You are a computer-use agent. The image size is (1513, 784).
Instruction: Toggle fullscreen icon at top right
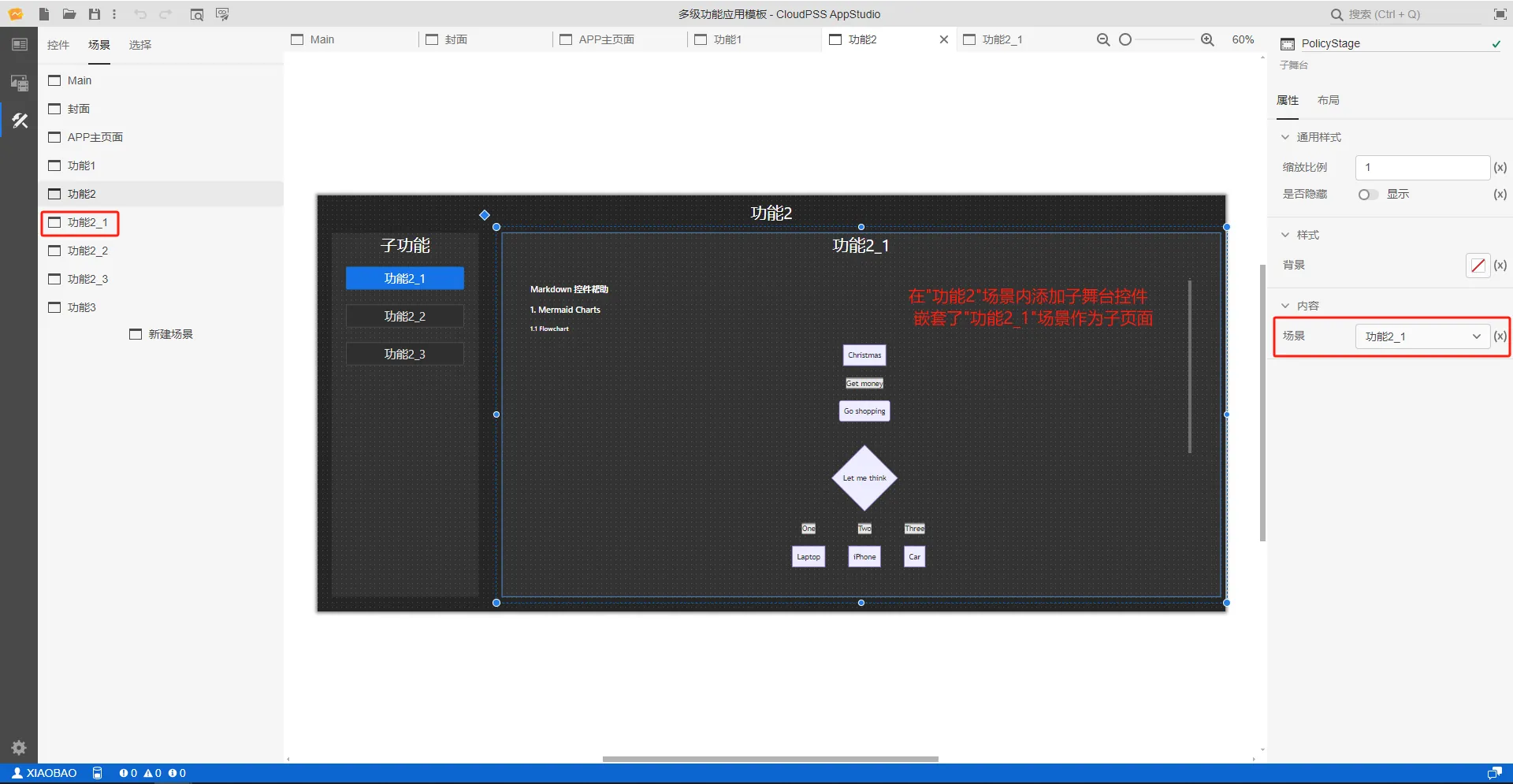tap(1500, 14)
